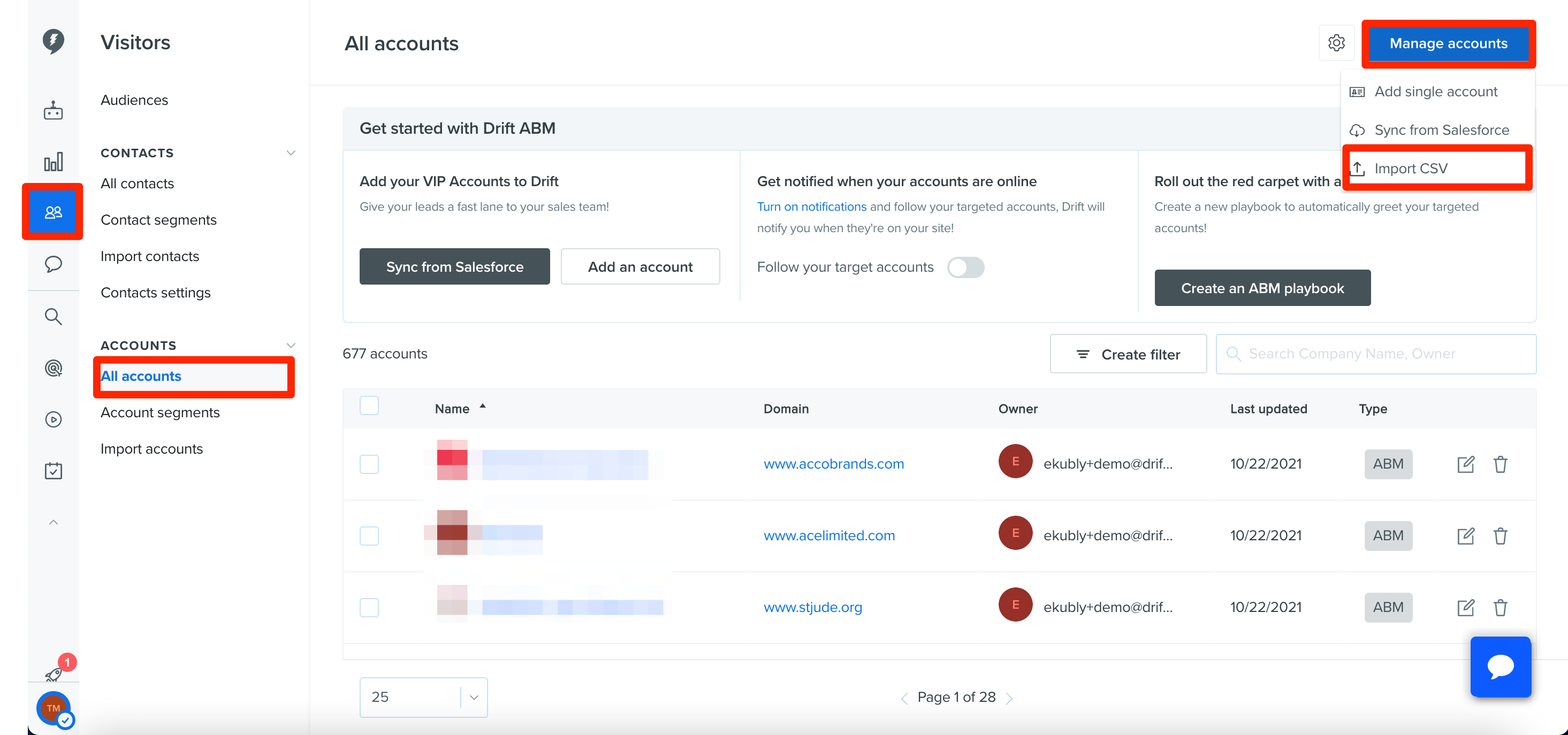
Task: Open the play video sidebar icon
Action: tap(54, 419)
